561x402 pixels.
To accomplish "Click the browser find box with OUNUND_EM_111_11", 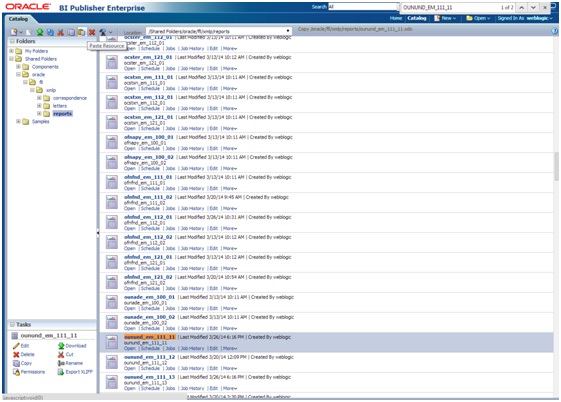I will pyautogui.click(x=449, y=7).
